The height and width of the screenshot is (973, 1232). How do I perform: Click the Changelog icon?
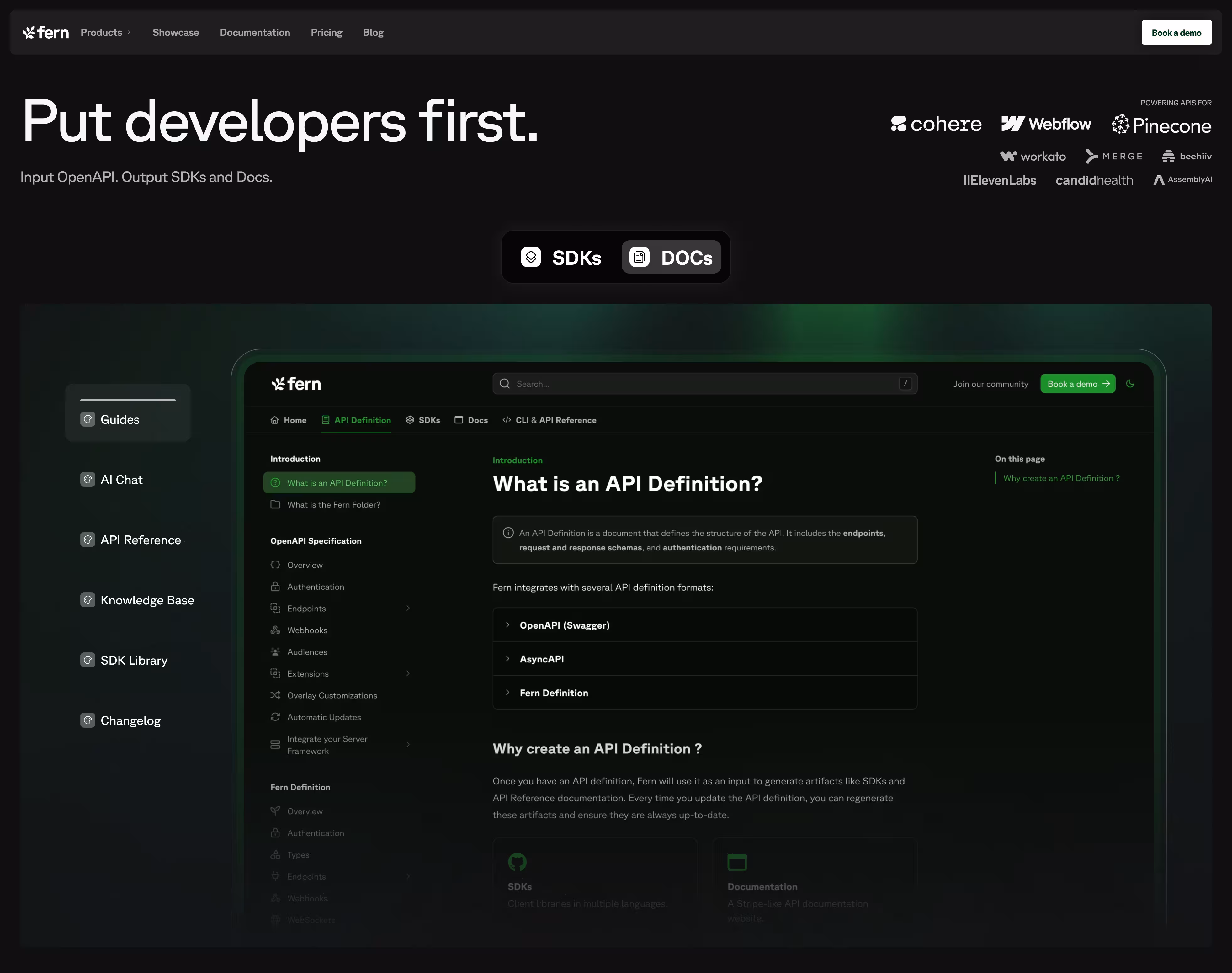click(x=88, y=720)
